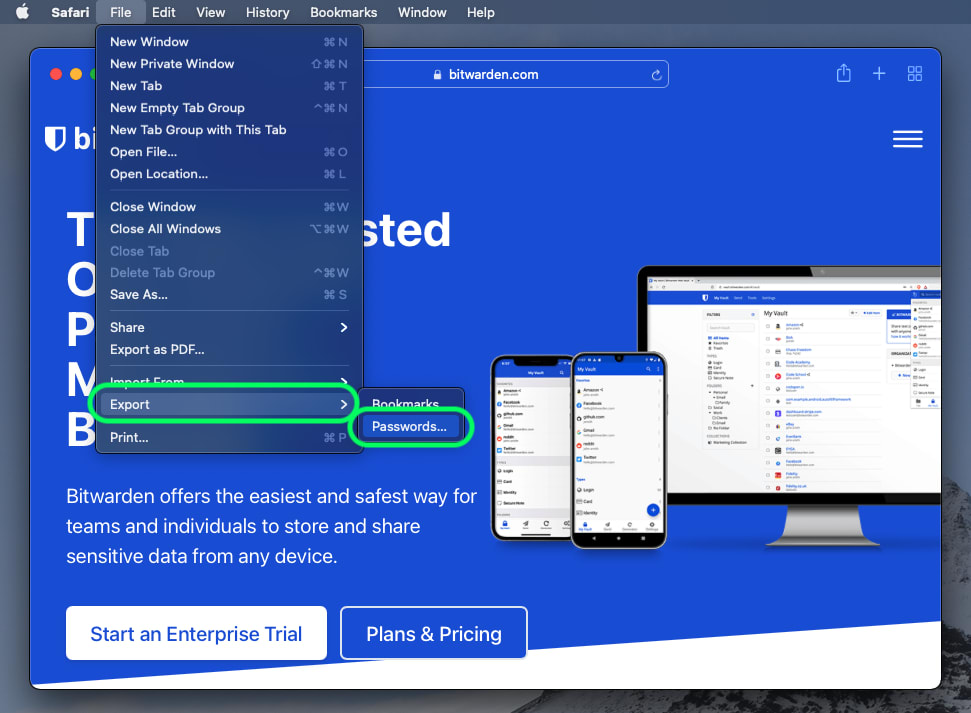The width and height of the screenshot is (971, 713).
Task: Open the Bitwarden site hamburger menu
Action: pos(907,139)
